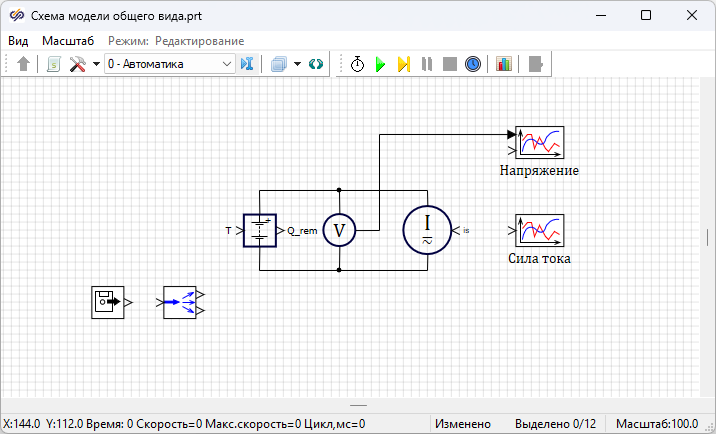Select the 'Напряжение' graph block
The height and width of the screenshot is (434, 716).
pos(540,142)
